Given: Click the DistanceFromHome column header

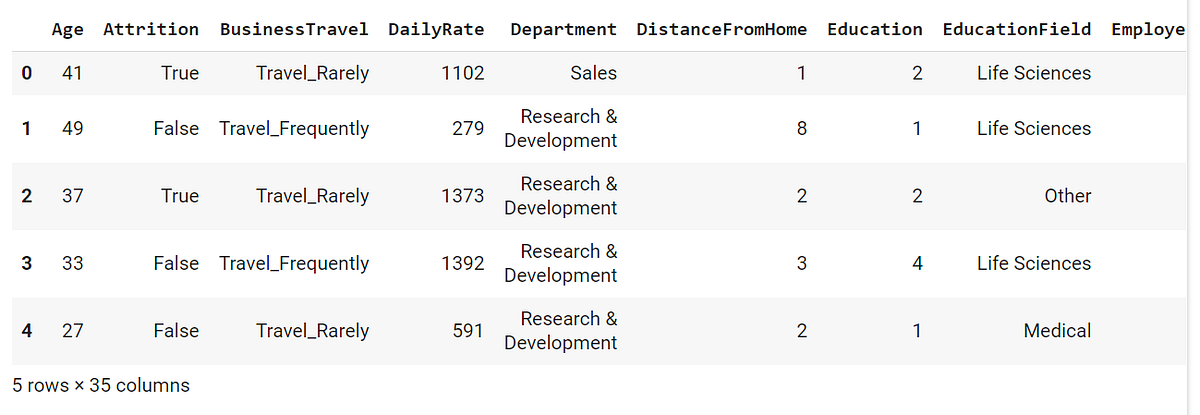Looking at the screenshot, I should (x=721, y=29).
